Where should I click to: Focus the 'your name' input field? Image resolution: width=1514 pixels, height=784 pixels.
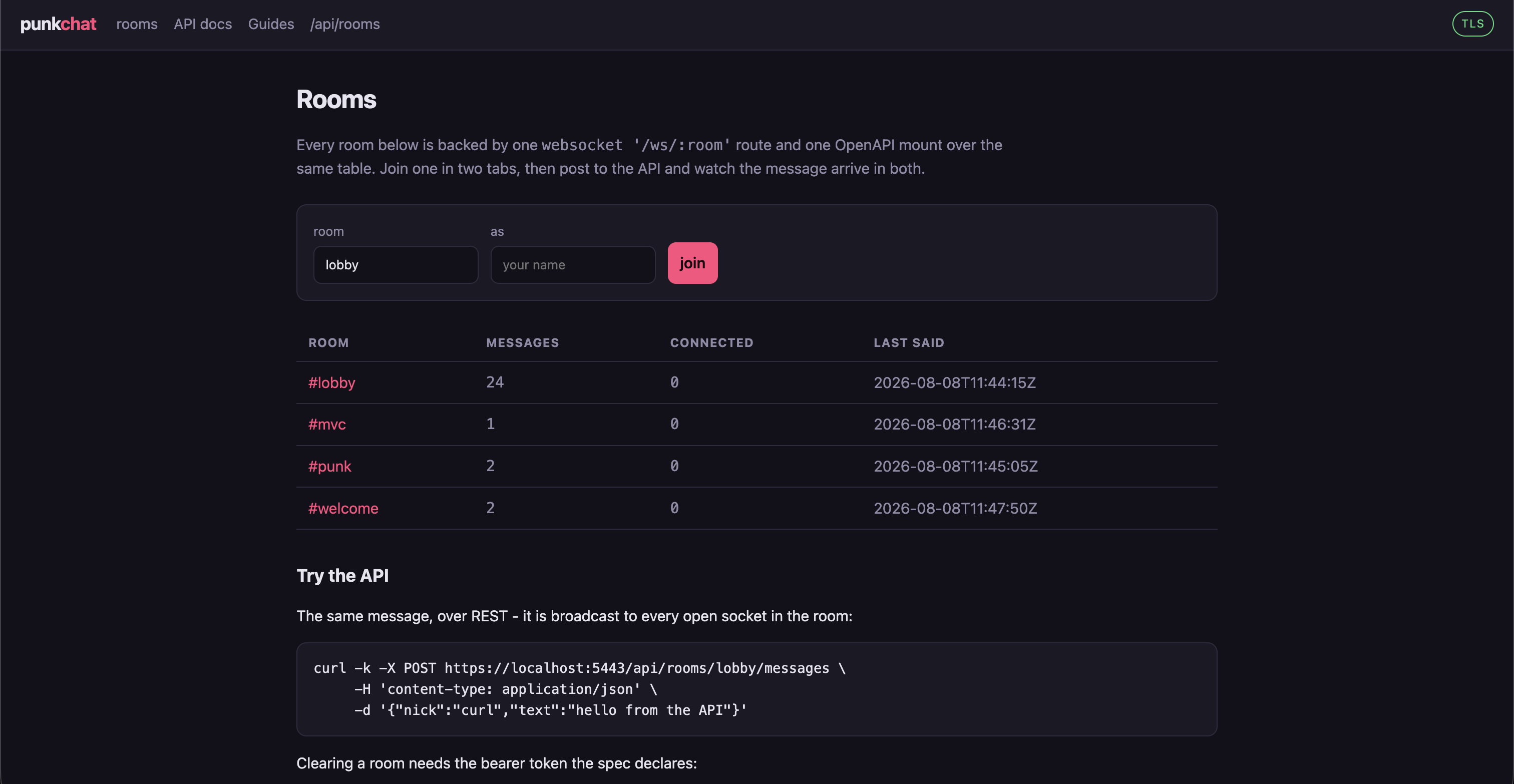(573, 264)
